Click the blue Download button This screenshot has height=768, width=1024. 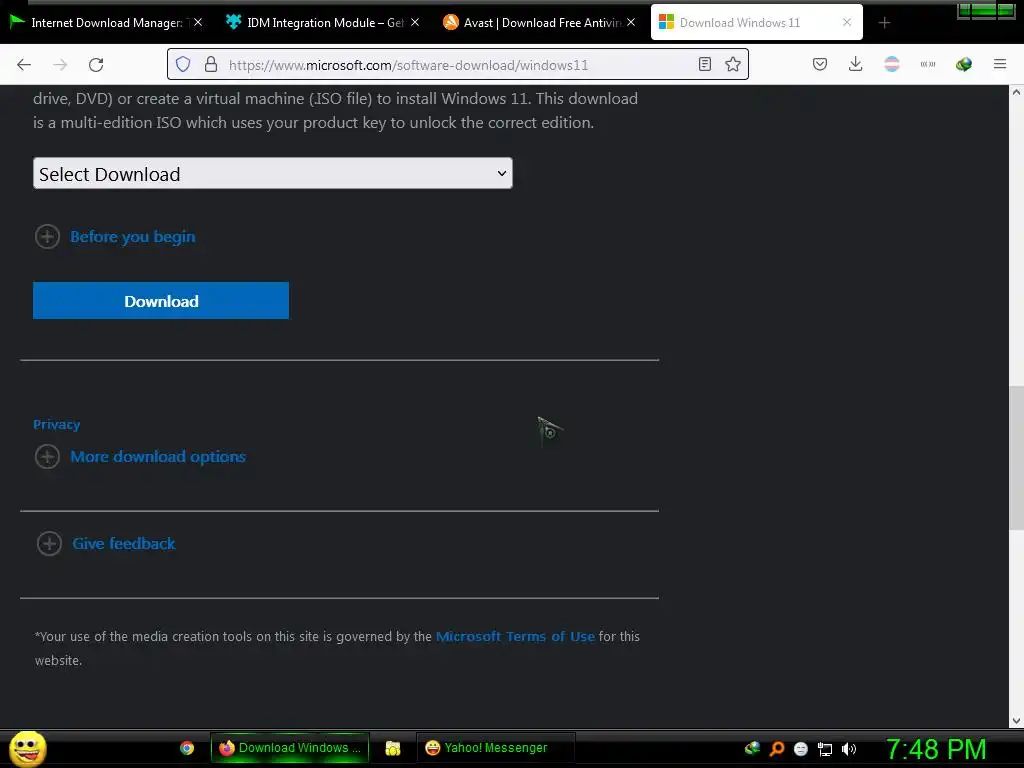pos(161,301)
